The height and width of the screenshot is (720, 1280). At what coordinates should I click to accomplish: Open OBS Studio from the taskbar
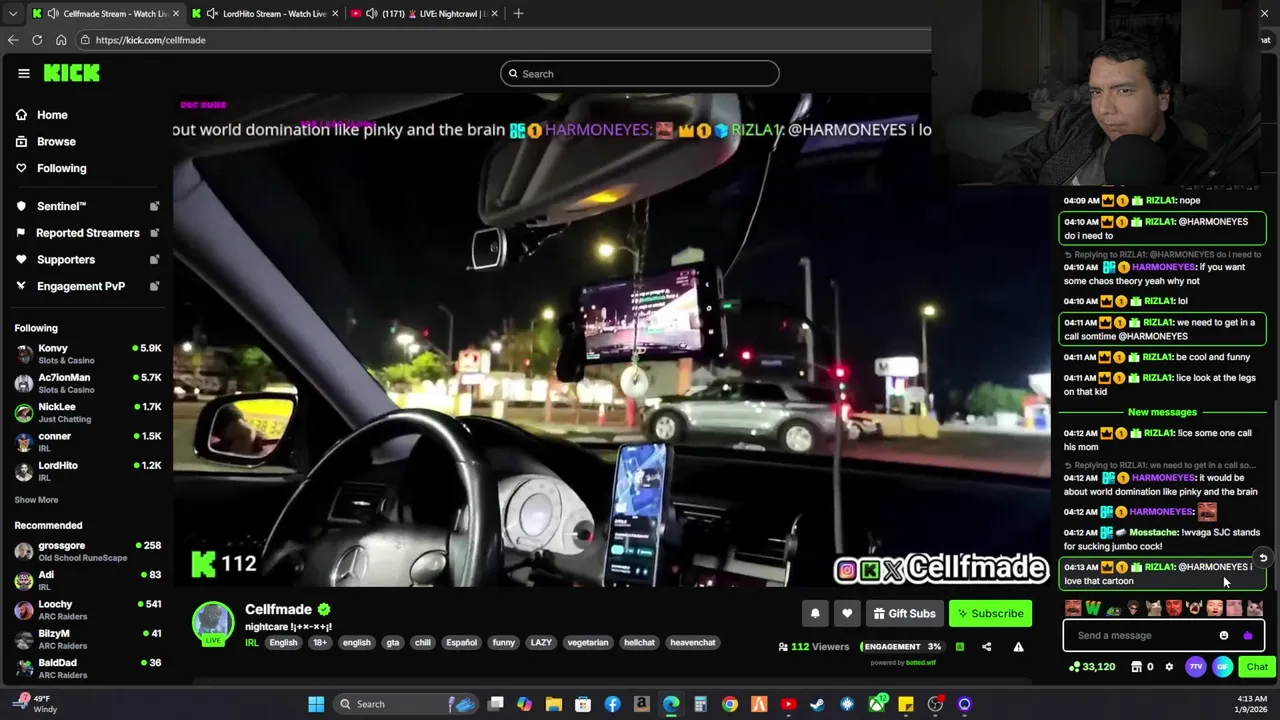click(935, 704)
